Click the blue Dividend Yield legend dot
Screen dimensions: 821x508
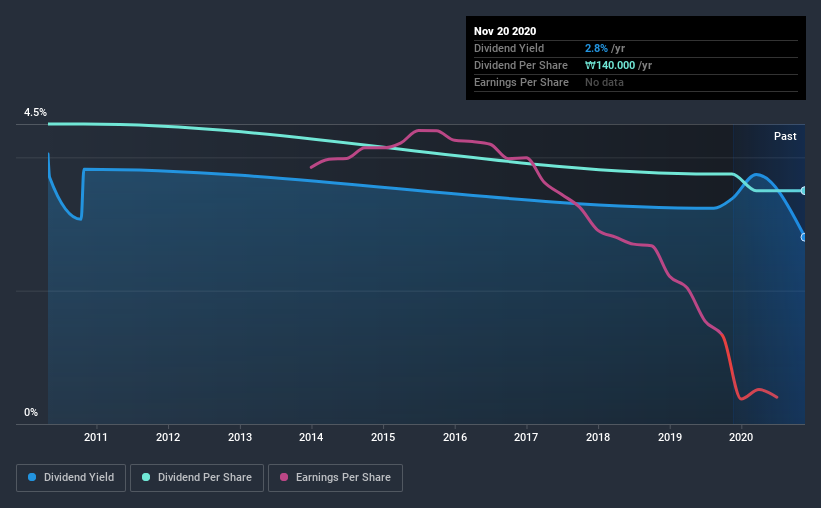pyautogui.click(x=32, y=477)
